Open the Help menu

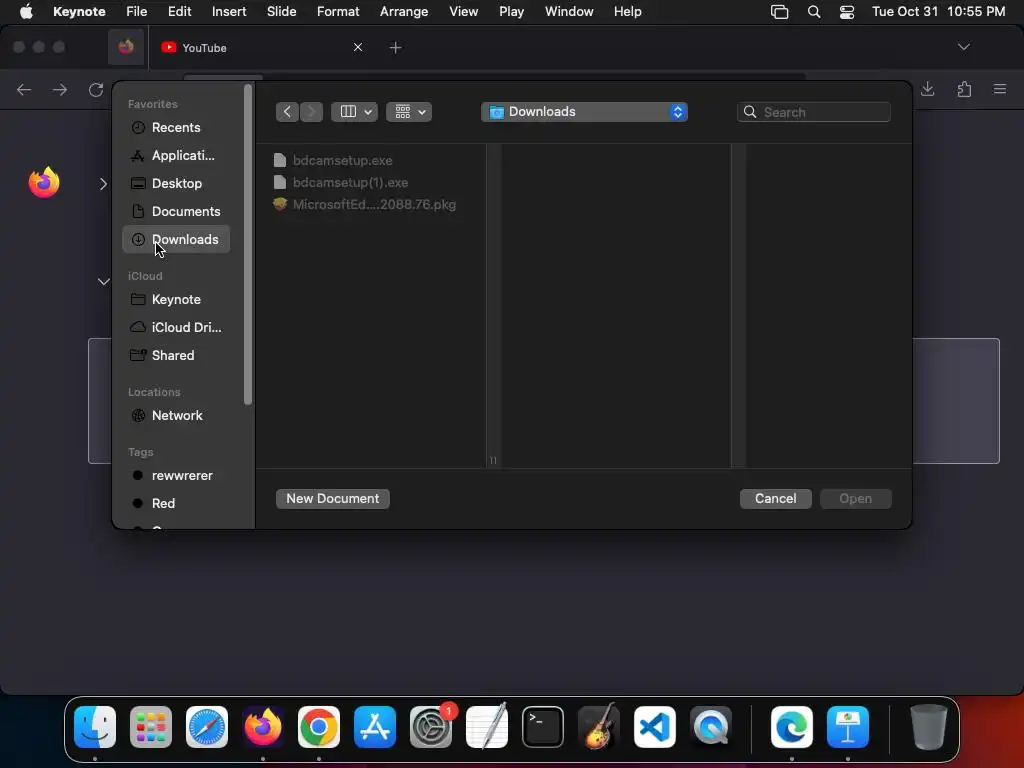tap(628, 12)
